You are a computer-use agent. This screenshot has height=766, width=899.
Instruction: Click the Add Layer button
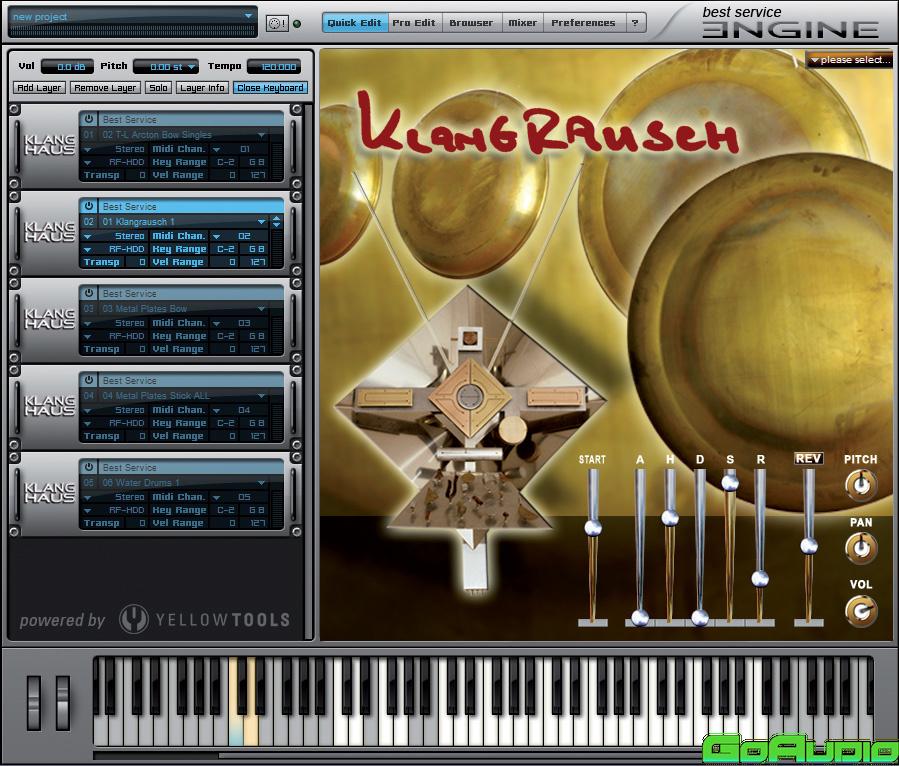click(40, 88)
